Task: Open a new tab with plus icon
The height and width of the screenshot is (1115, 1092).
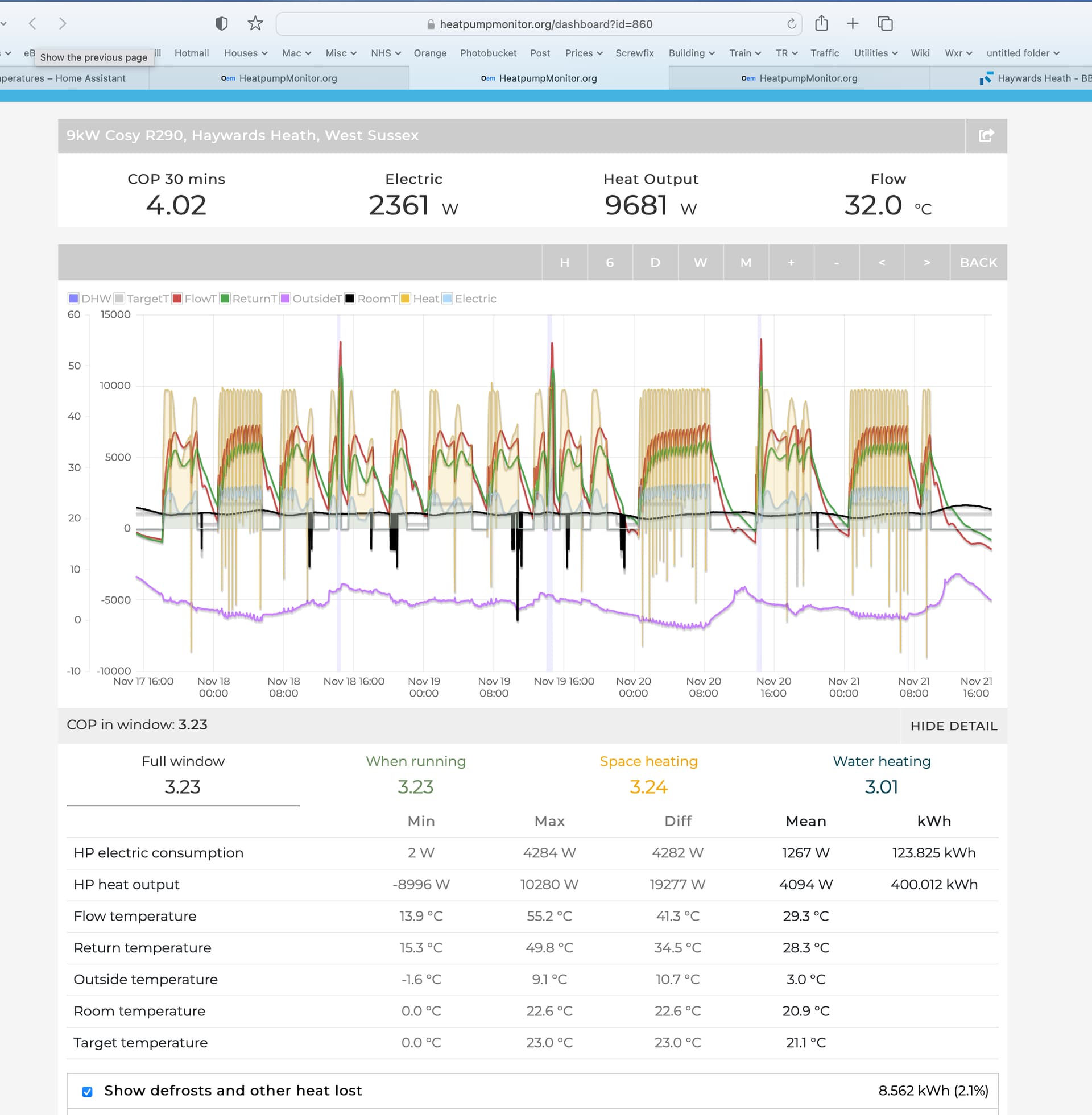Action: 852,23
